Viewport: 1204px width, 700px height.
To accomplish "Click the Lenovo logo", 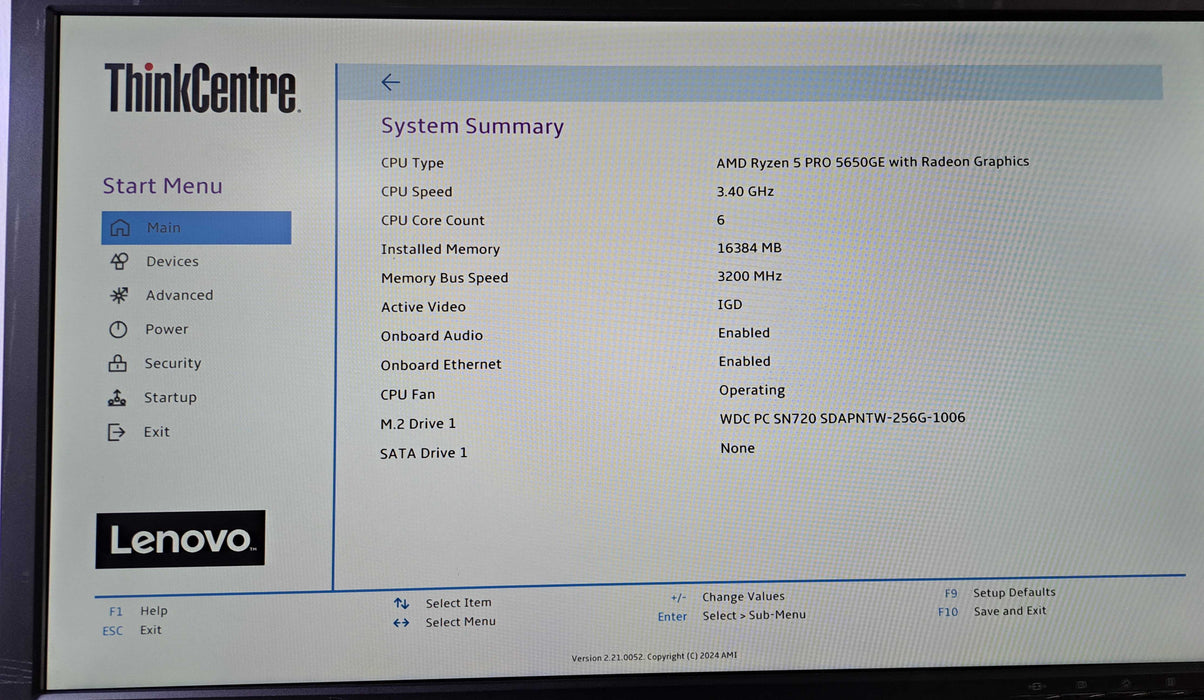I will point(180,539).
